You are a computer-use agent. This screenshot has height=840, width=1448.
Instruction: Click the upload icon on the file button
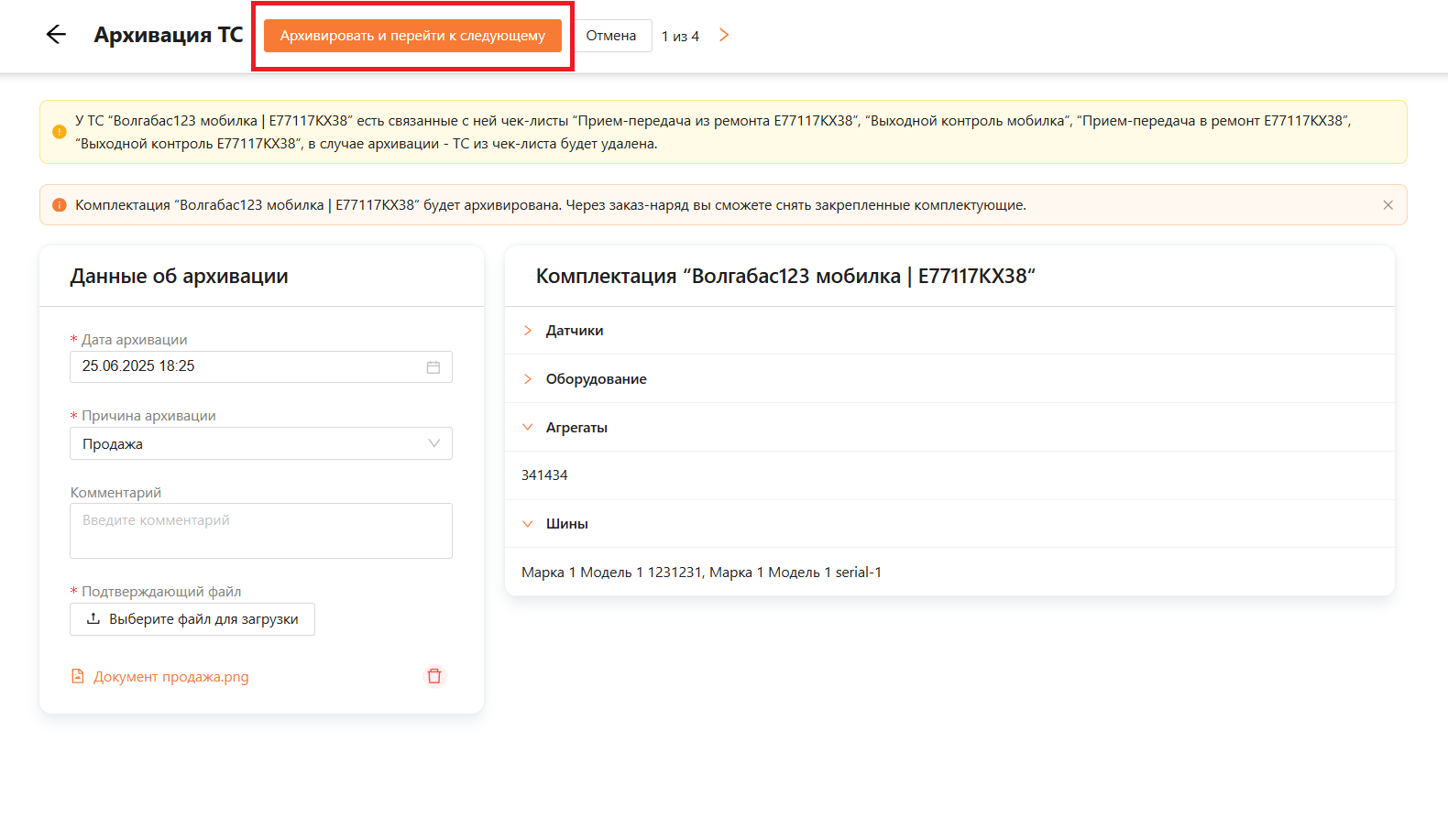pos(93,619)
